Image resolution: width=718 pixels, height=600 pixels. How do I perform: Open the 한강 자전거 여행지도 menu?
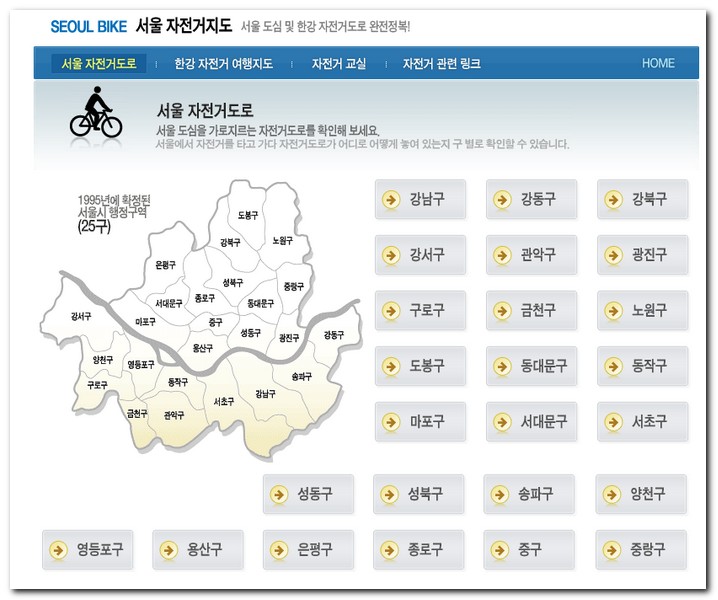tap(223, 63)
